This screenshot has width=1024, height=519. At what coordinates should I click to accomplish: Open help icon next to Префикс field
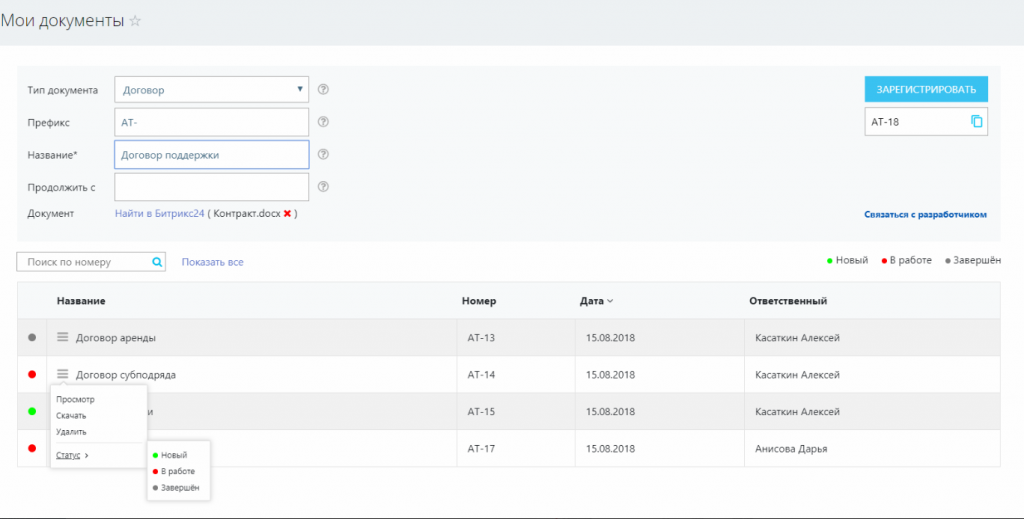coord(323,121)
